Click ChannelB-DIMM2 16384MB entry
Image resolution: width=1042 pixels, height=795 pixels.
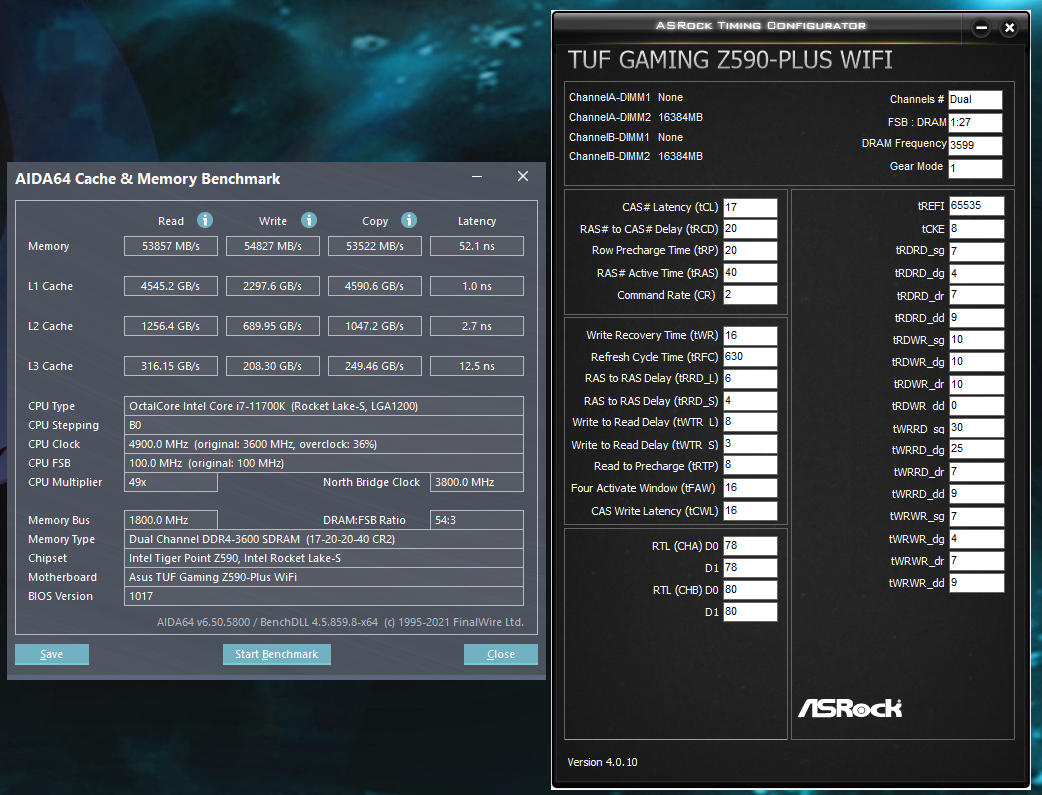[x=635, y=156]
